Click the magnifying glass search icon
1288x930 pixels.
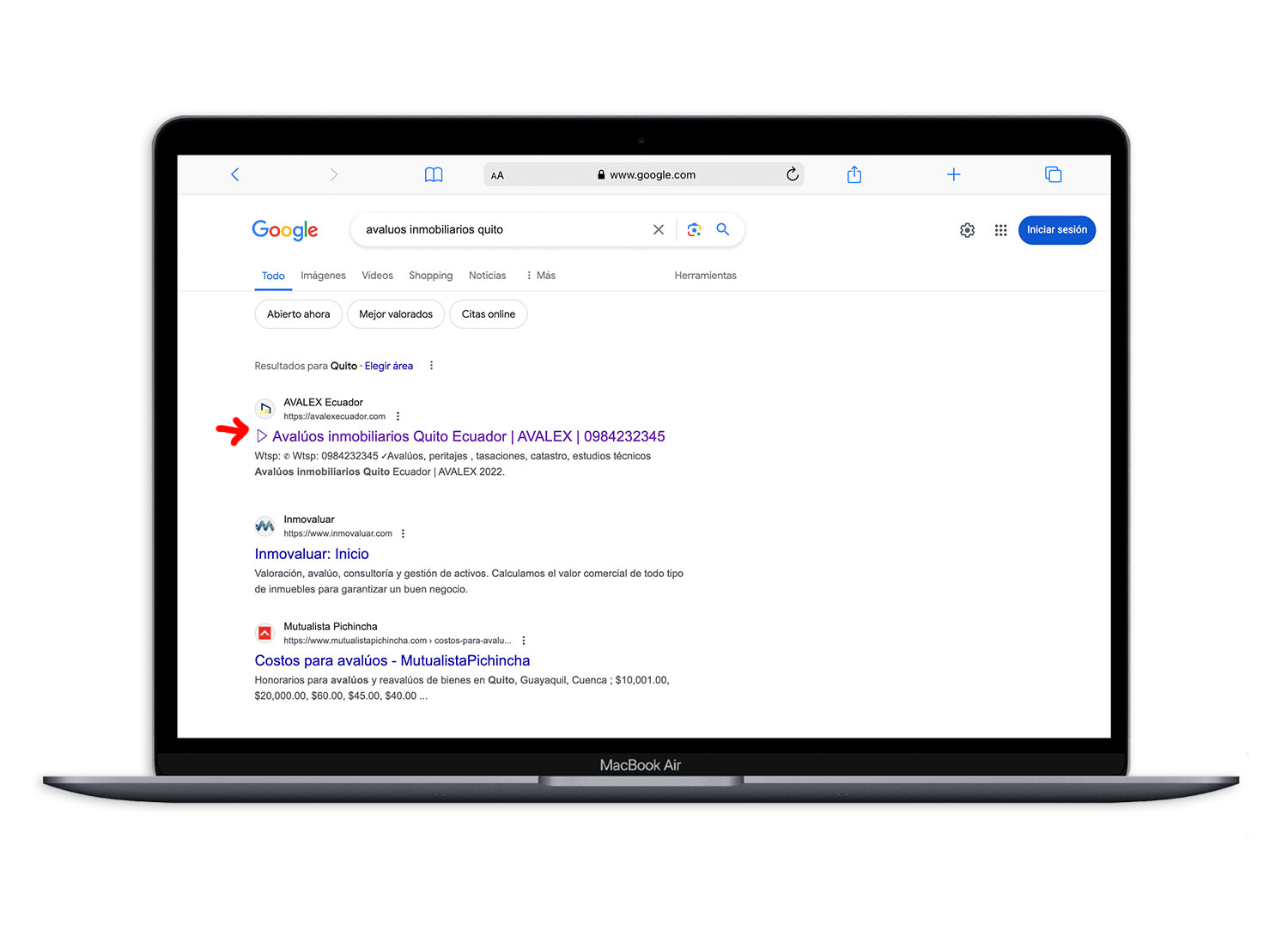(723, 229)
